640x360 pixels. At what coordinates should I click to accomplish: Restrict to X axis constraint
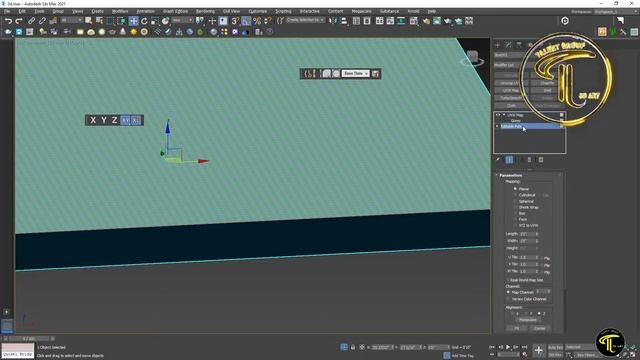pos(93,120)
